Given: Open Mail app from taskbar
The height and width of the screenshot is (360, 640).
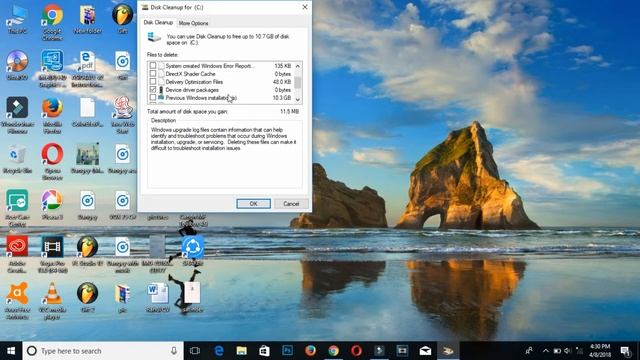Looking at the screenshot, I should (425, 351).
